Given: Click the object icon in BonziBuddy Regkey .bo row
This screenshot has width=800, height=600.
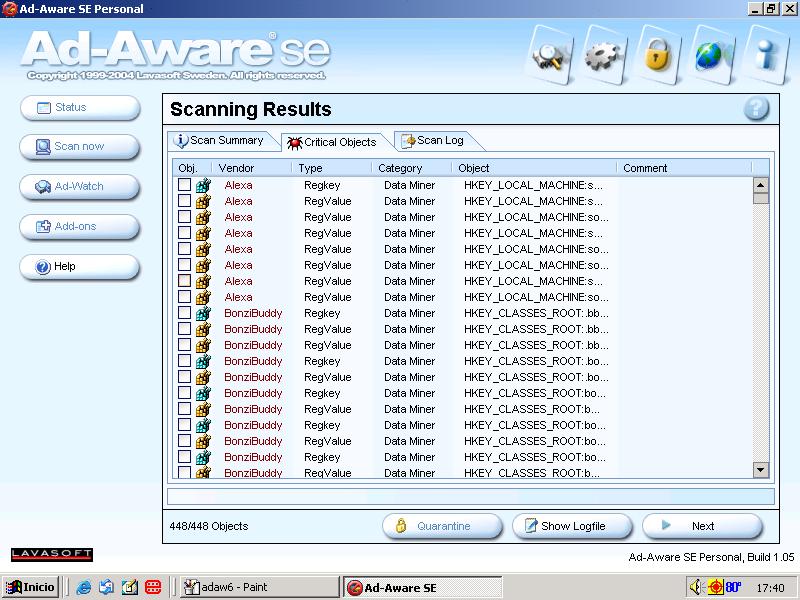Looking at the screenshot, I should [203, 361].
